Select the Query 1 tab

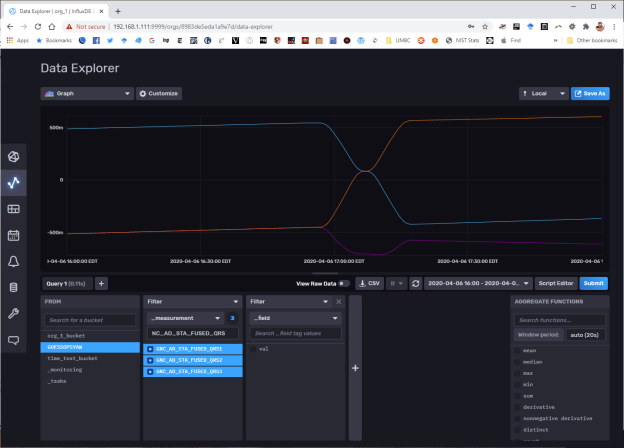66,283
